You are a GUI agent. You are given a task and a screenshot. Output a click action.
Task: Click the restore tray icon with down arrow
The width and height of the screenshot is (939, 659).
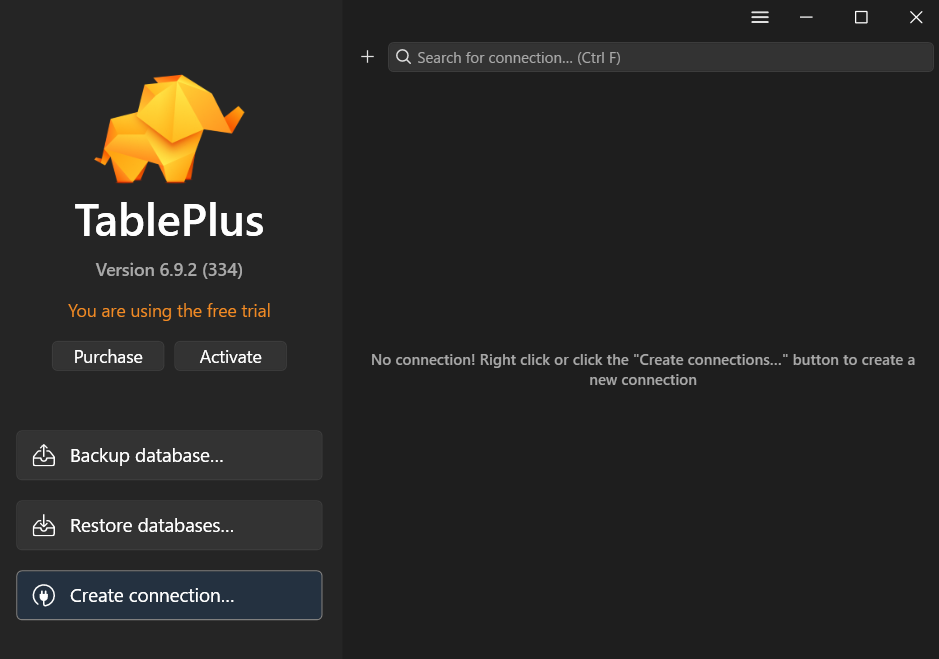43,526
